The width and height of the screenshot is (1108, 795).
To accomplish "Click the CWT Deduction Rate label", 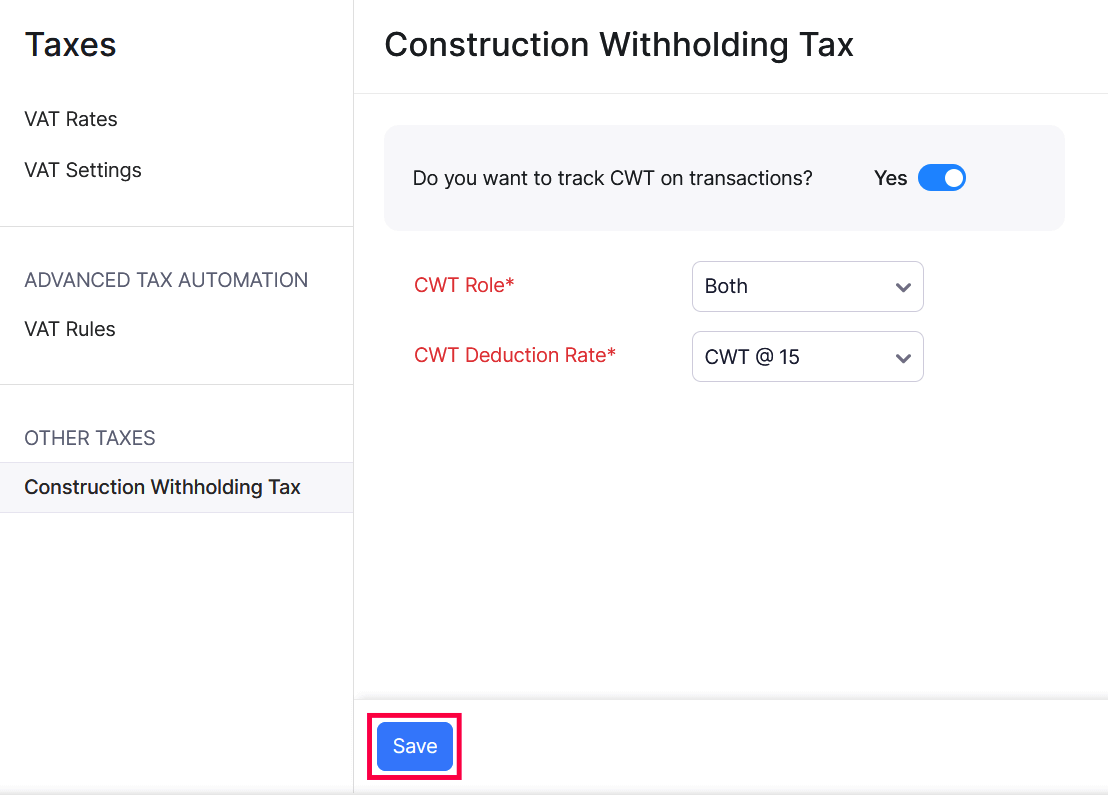I will tap(515, 355).
